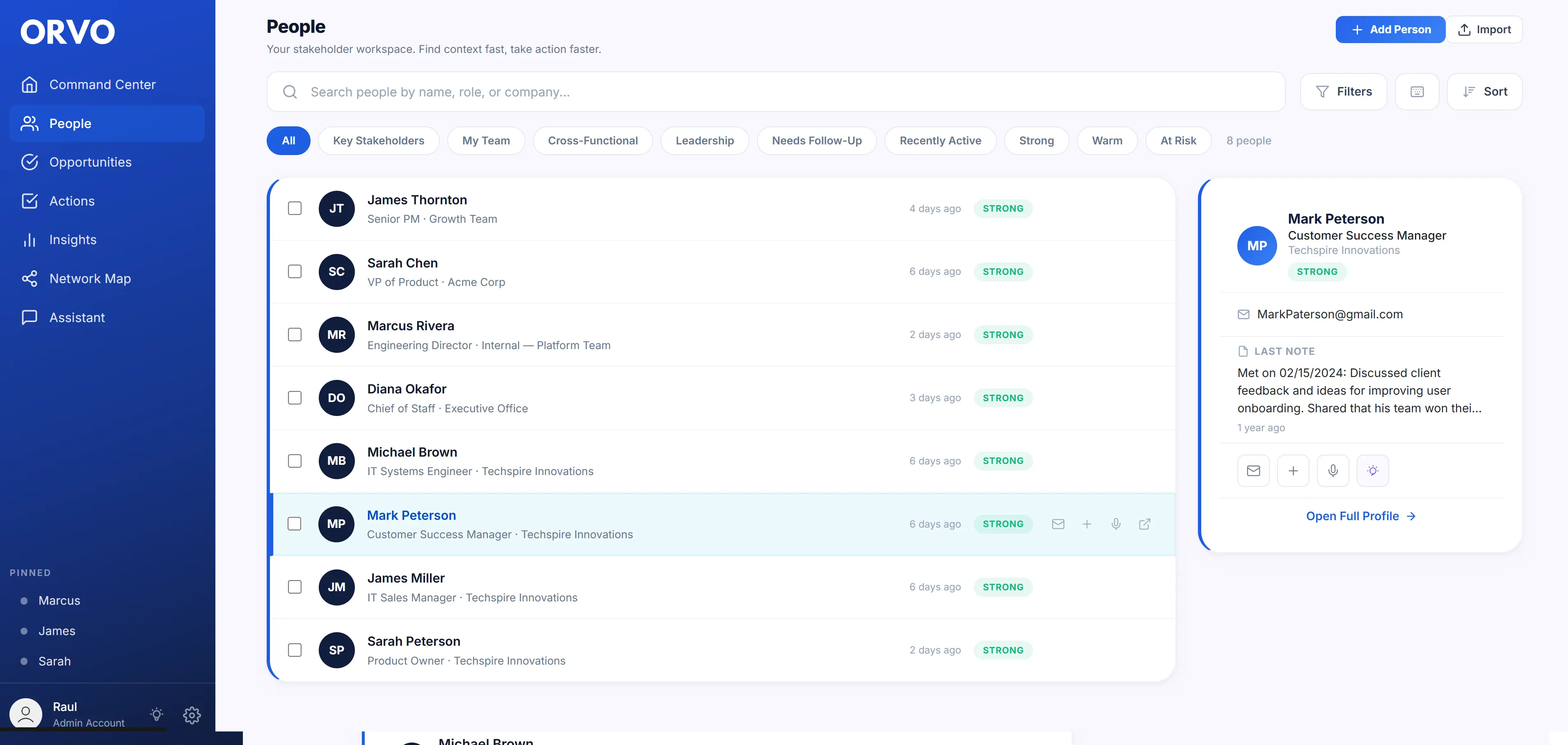
Task: Expand options with the plus icon in profile card
Action: coord(1293,470)
